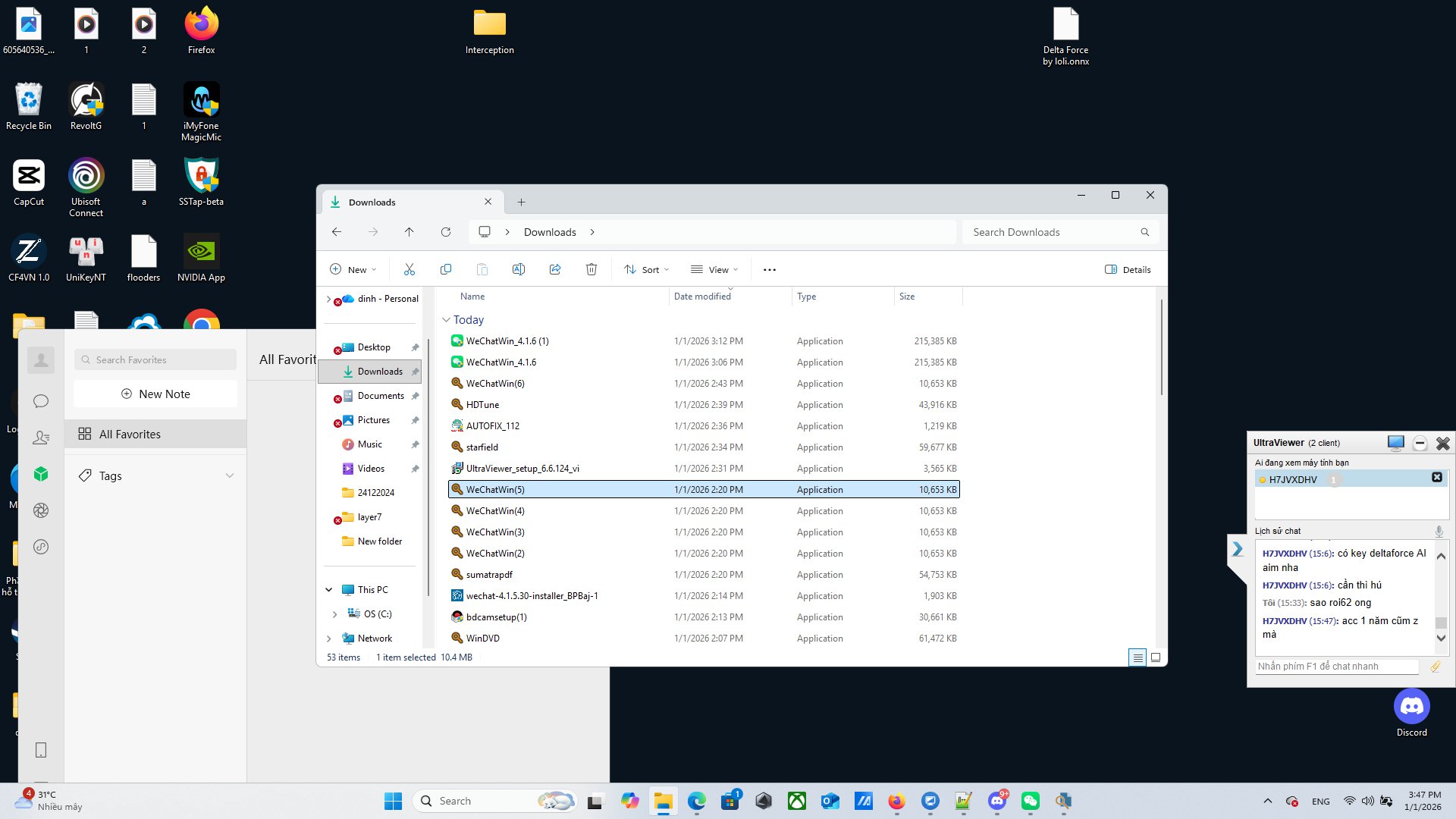
Task: Switch to large thumbnails view in status bar
Action: [x=1156, y=657]
